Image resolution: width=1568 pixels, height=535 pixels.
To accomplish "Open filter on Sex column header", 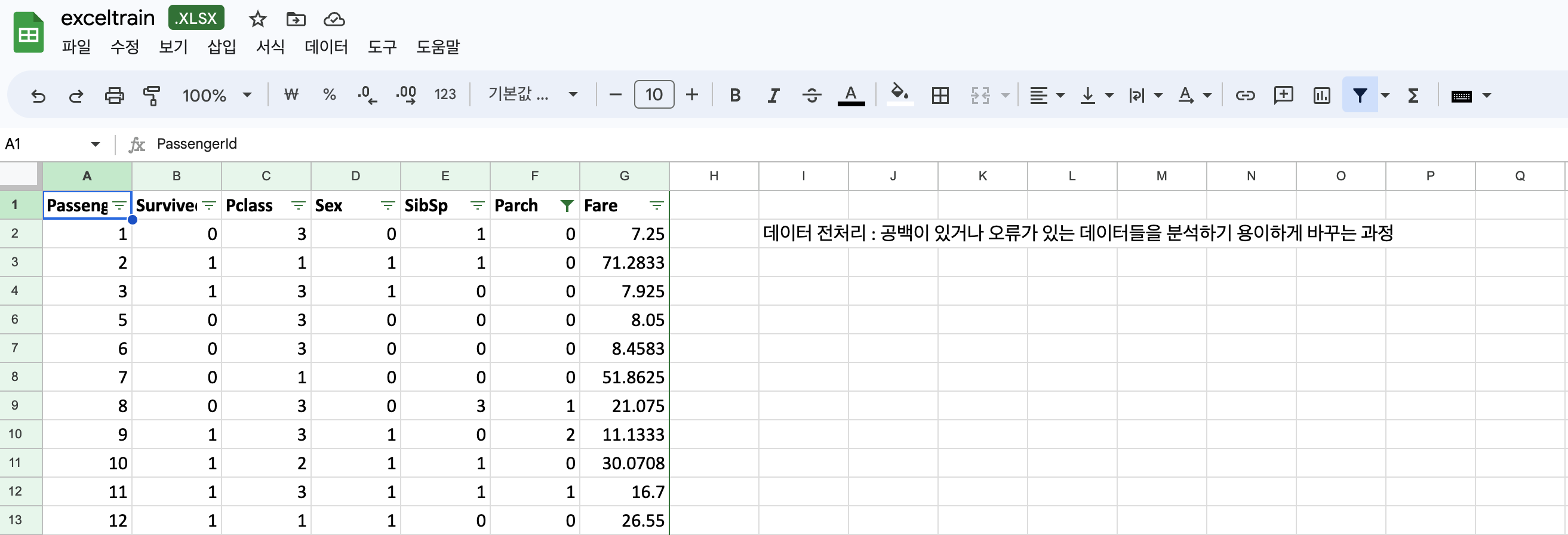I will coord(388,205).
